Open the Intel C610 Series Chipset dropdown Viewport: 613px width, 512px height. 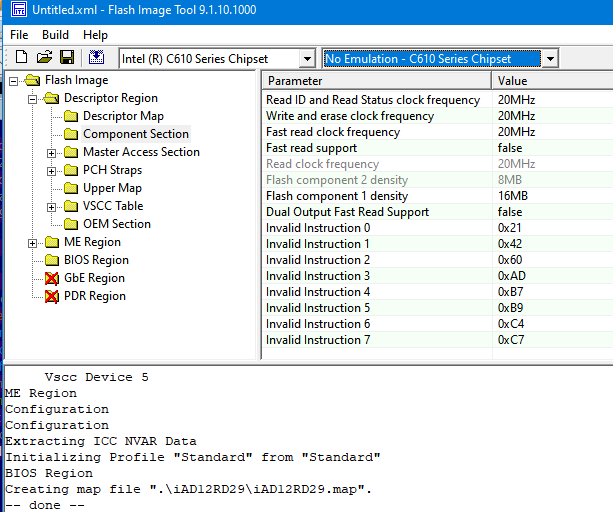pyautogui.click(x=308, y=59)
